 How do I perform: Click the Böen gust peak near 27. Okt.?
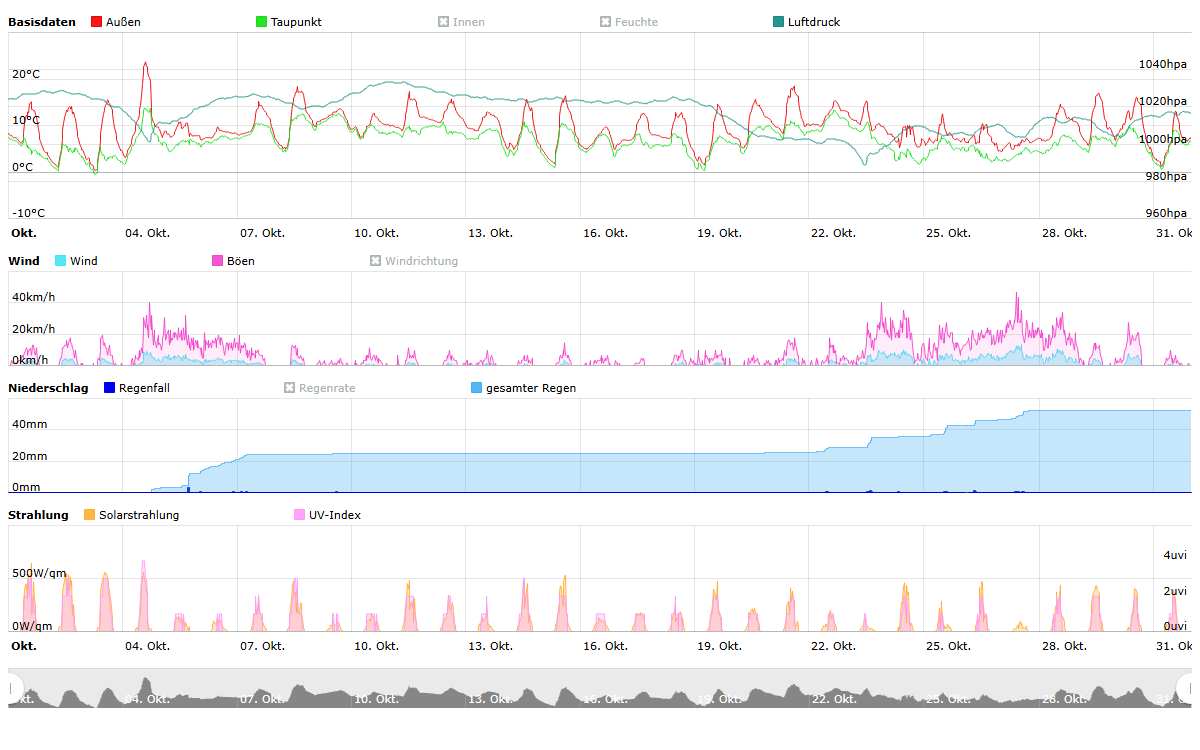[x=1017, y=294]
